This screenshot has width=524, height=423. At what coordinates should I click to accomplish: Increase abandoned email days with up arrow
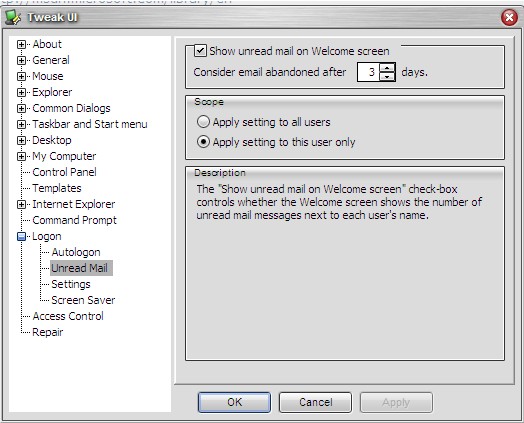(x=387, y=67)
